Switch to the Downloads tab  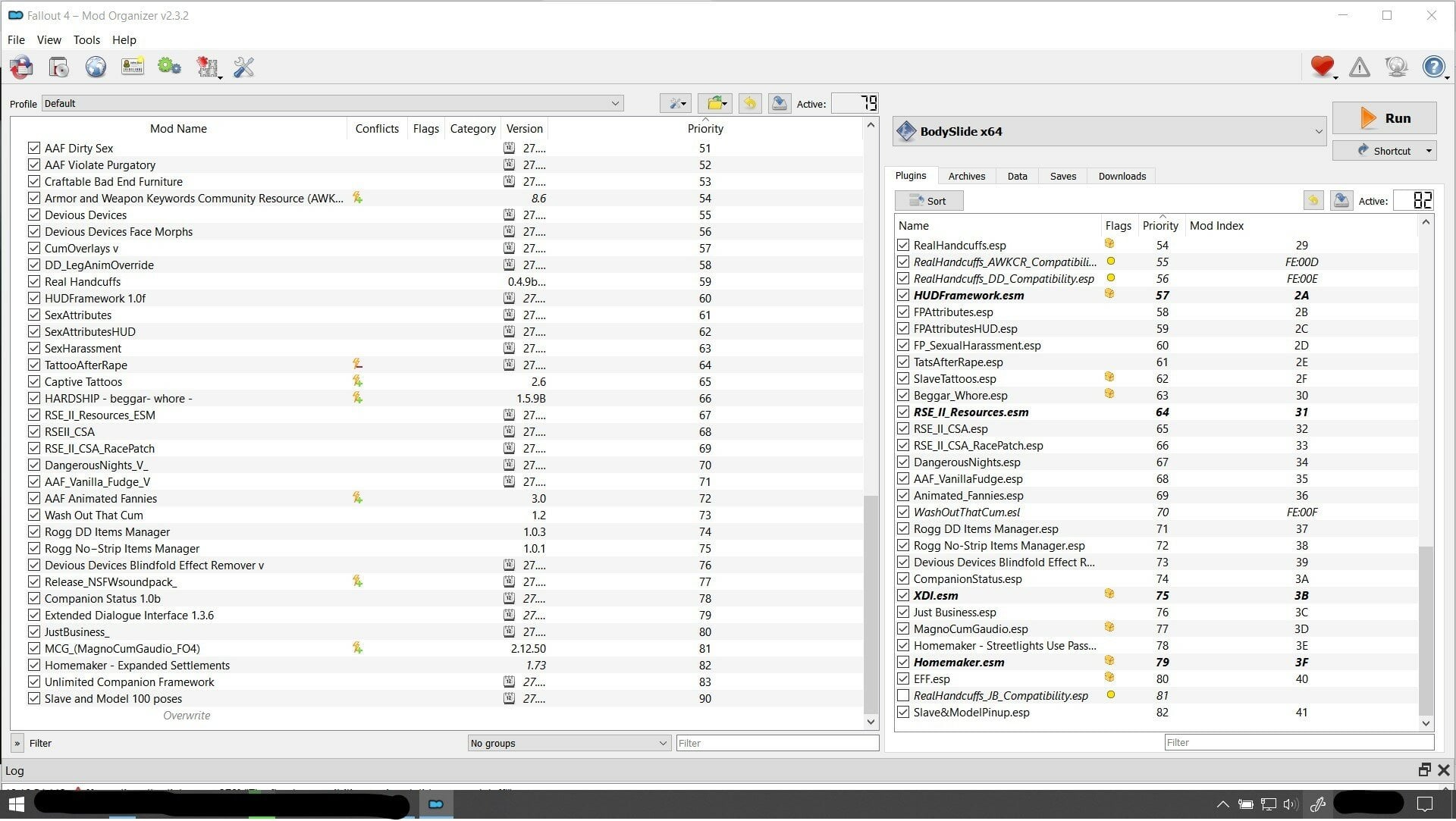click(1122, 176)
